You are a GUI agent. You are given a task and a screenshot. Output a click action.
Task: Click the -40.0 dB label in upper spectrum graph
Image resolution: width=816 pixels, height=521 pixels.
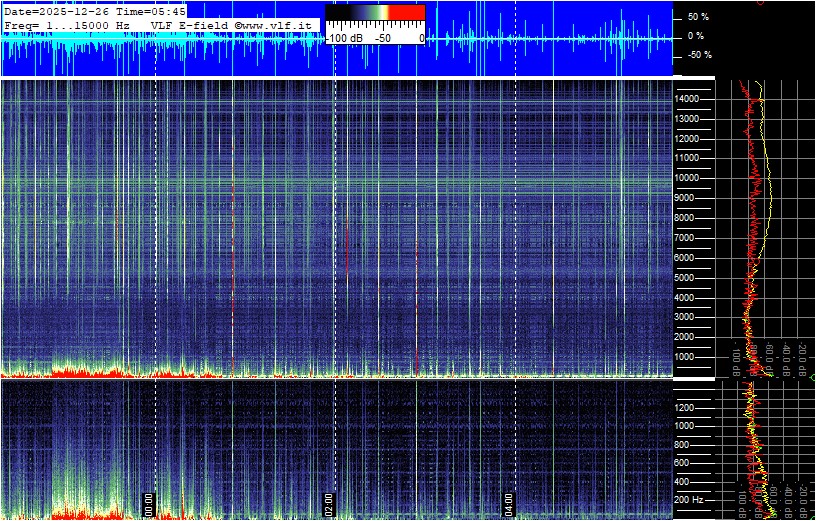click(x=787, y=358)
